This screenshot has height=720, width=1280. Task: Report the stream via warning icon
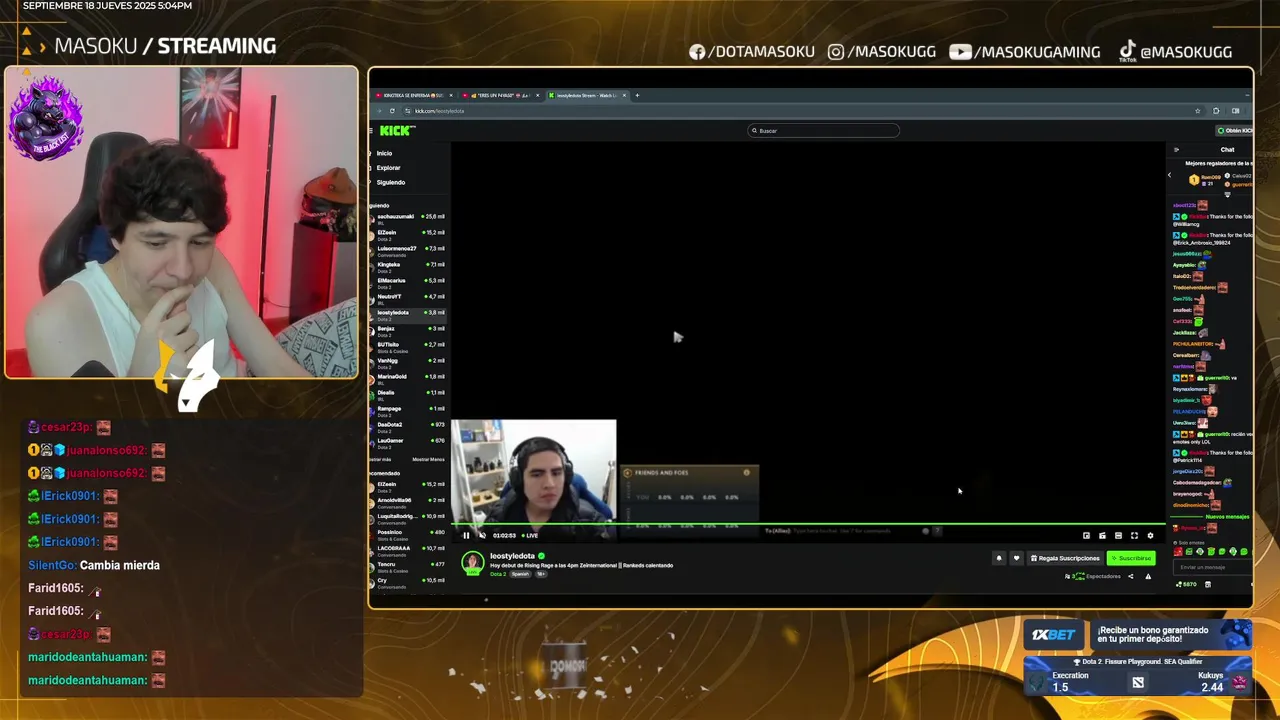point(1148,576)
